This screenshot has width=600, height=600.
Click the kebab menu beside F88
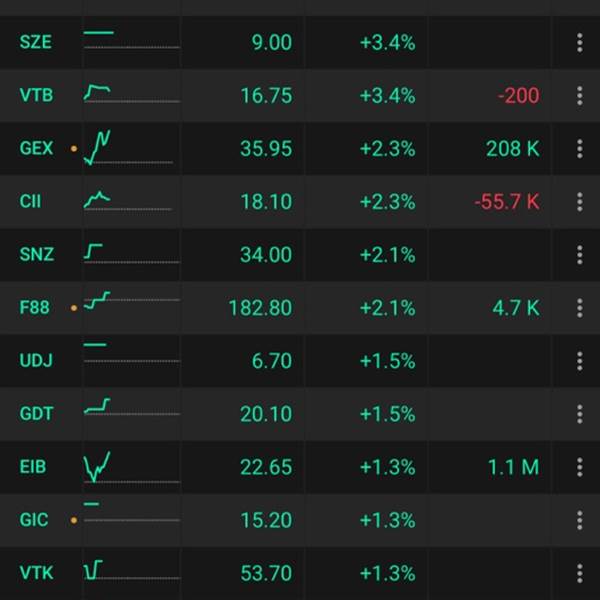tap(579, 308)
